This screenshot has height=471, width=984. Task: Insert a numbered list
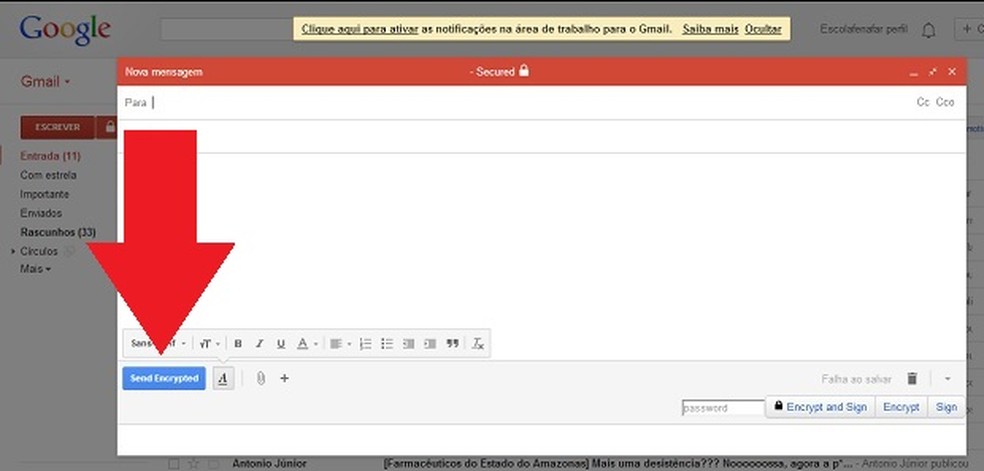(x=365, y=344)
